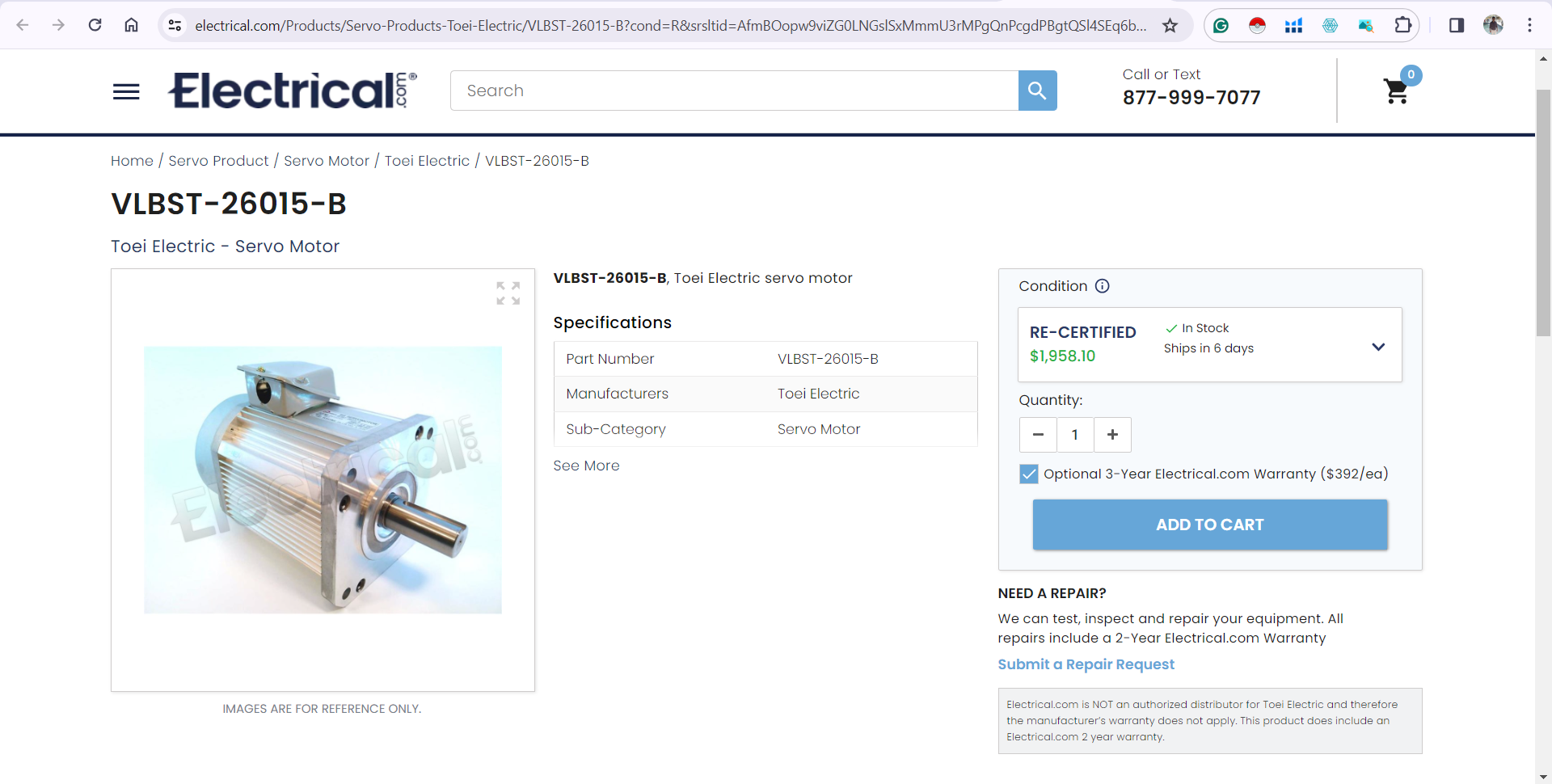Screen dimensions: 1552x784
Task: Open the blue screen-search extension icon
Action: 1366,26
